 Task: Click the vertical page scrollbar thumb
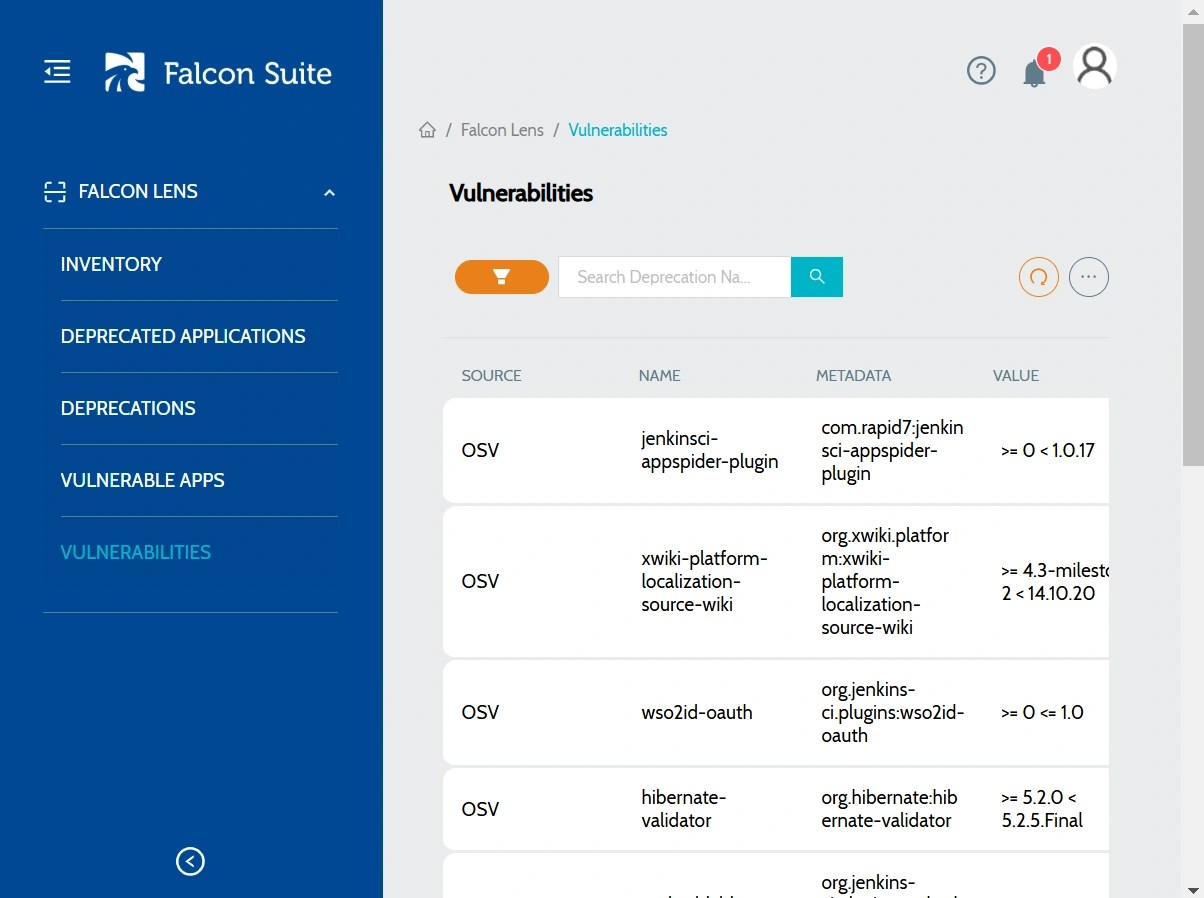point(1193,245)
